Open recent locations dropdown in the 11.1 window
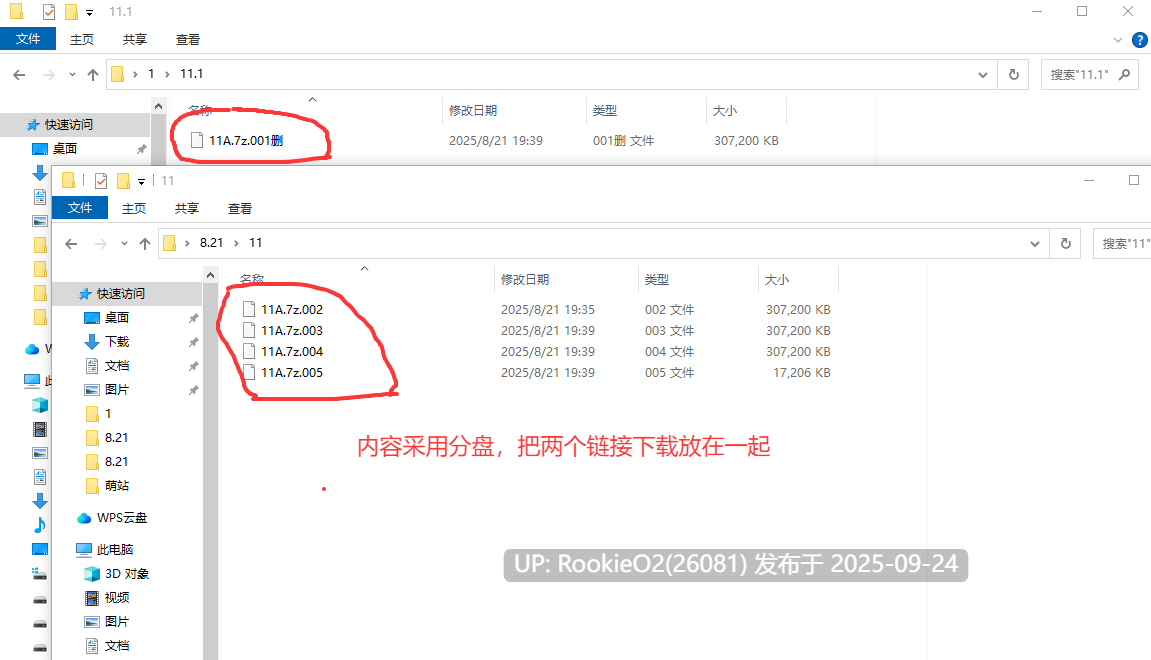The width and height of the screenshot is (1151, 660). [72, 74]
